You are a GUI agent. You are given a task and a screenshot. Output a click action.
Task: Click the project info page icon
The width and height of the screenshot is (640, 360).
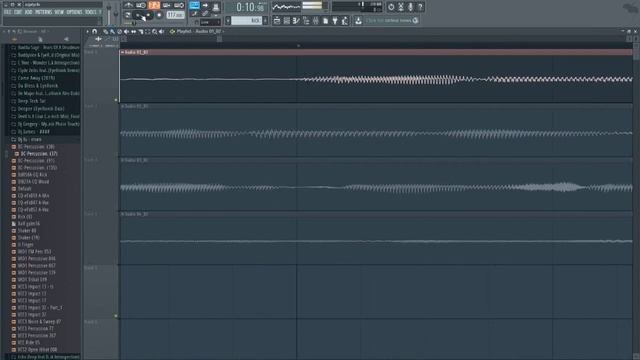325,20
